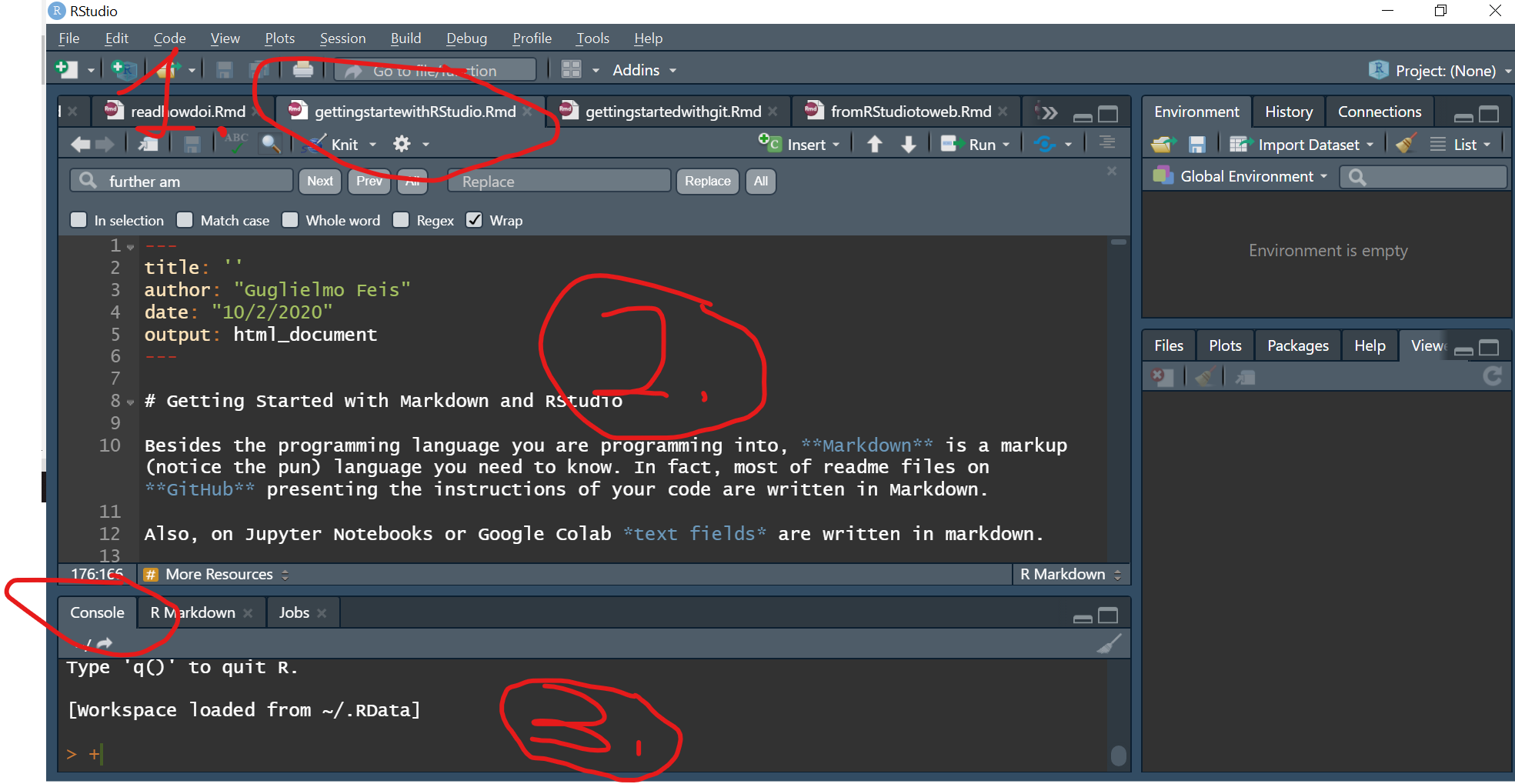Open Find/Replace with the magnifier icon
The image size is (1515, 784).
point(270,144)
